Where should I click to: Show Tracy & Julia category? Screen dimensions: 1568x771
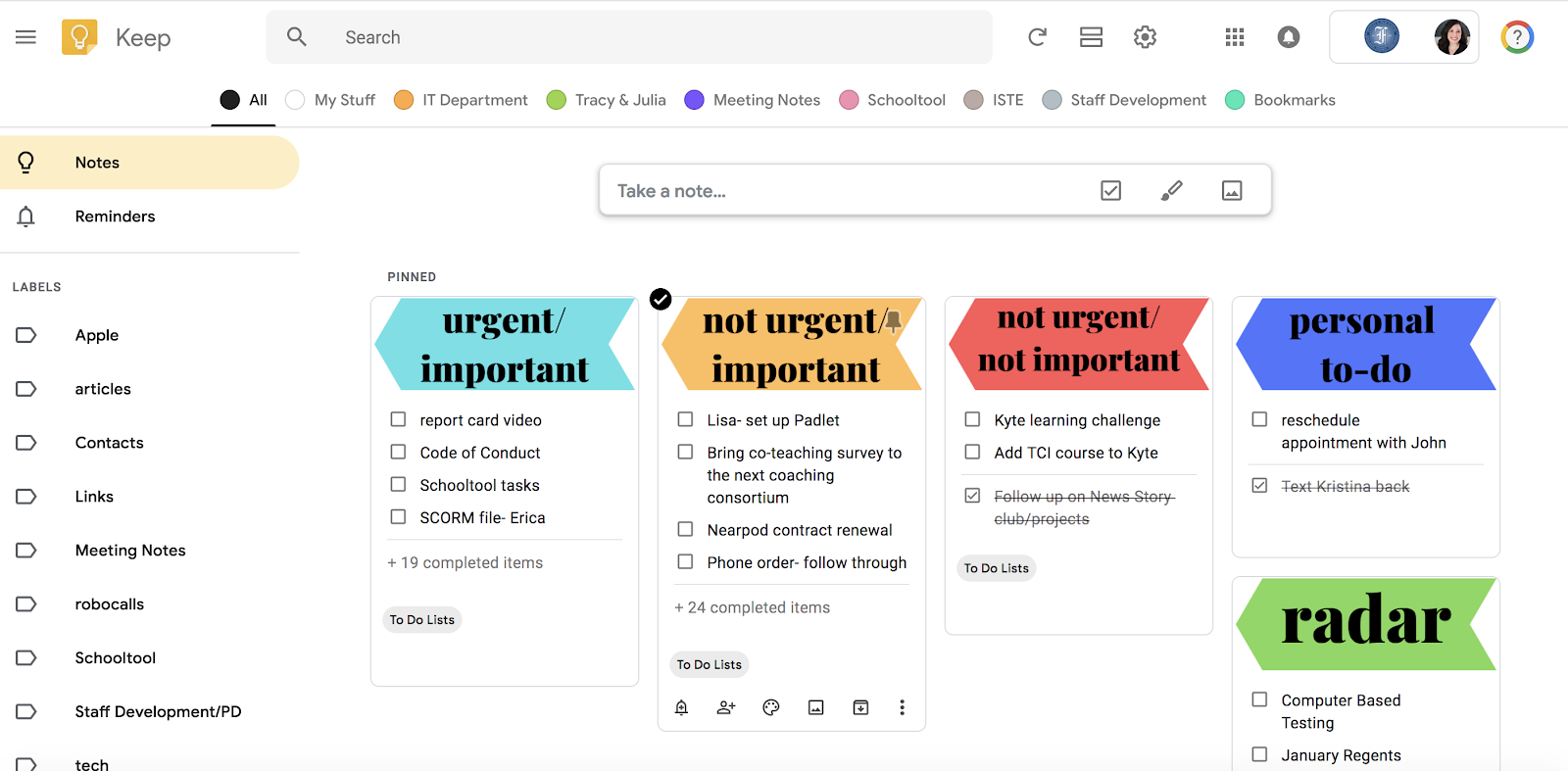pos(607,100)
